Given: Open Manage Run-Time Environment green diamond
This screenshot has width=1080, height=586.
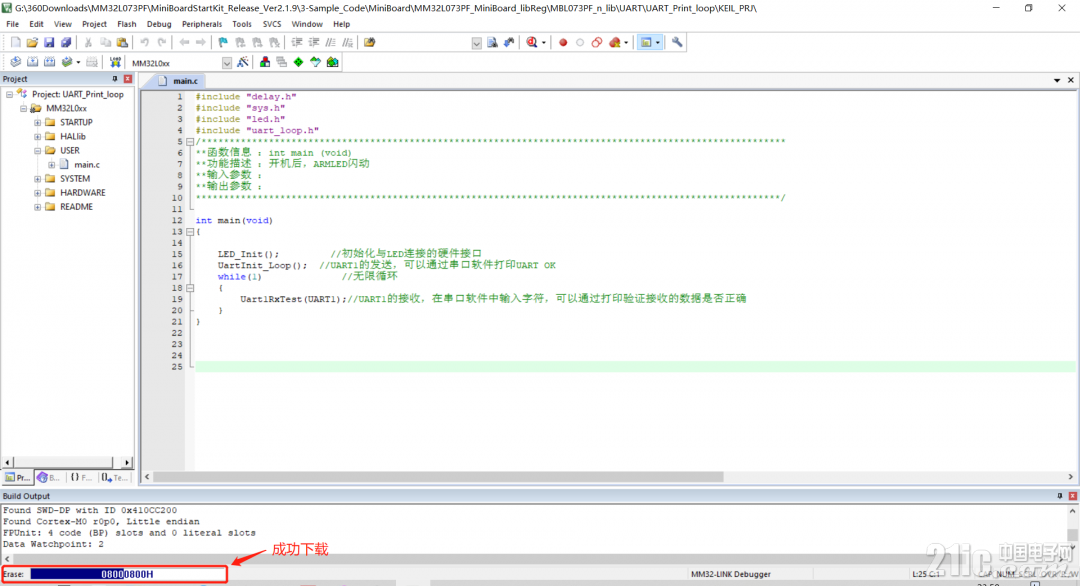Looking at the screenshot, I should click(298, 62).
